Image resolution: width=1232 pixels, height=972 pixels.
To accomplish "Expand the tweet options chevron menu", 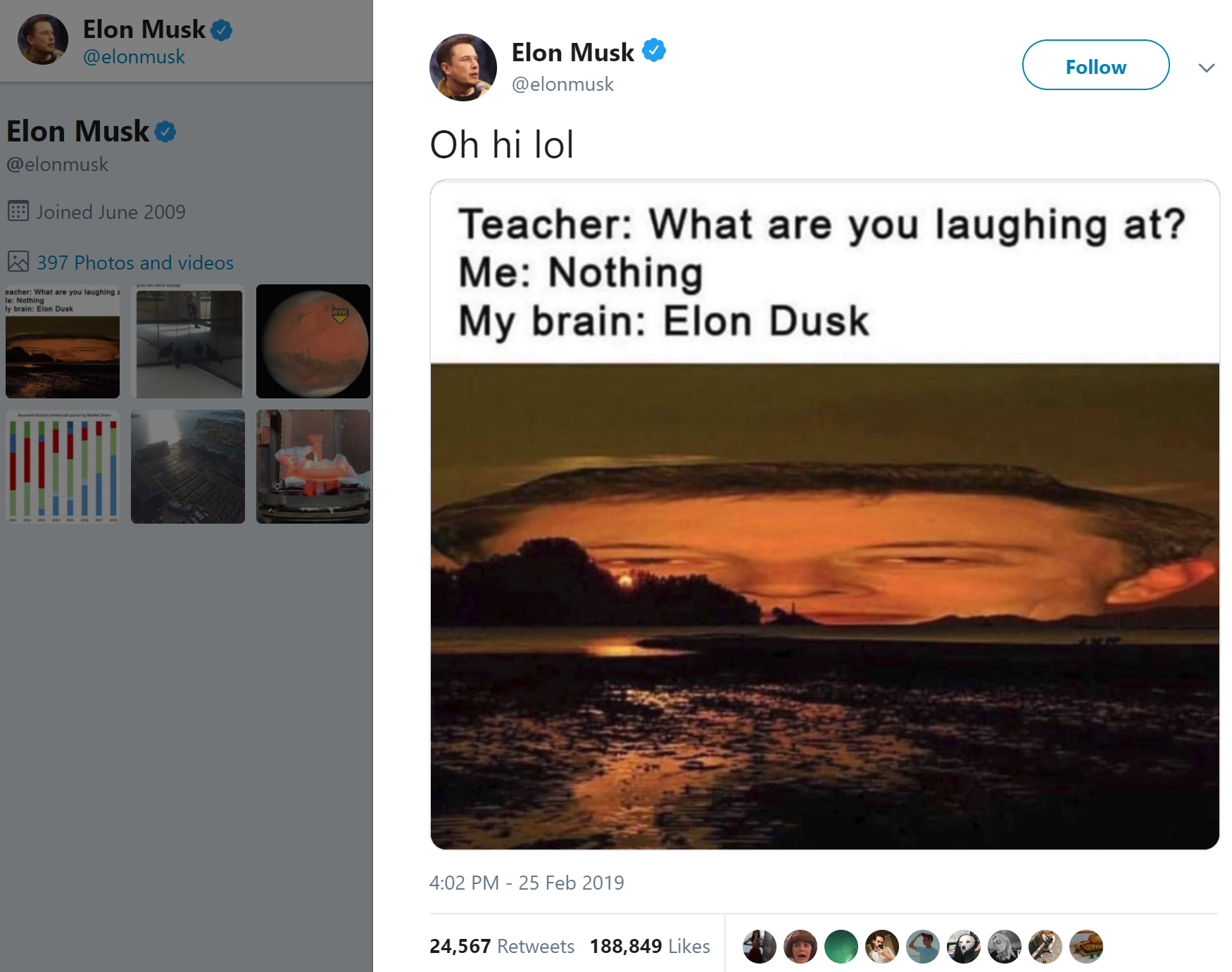I will 1207,68.
